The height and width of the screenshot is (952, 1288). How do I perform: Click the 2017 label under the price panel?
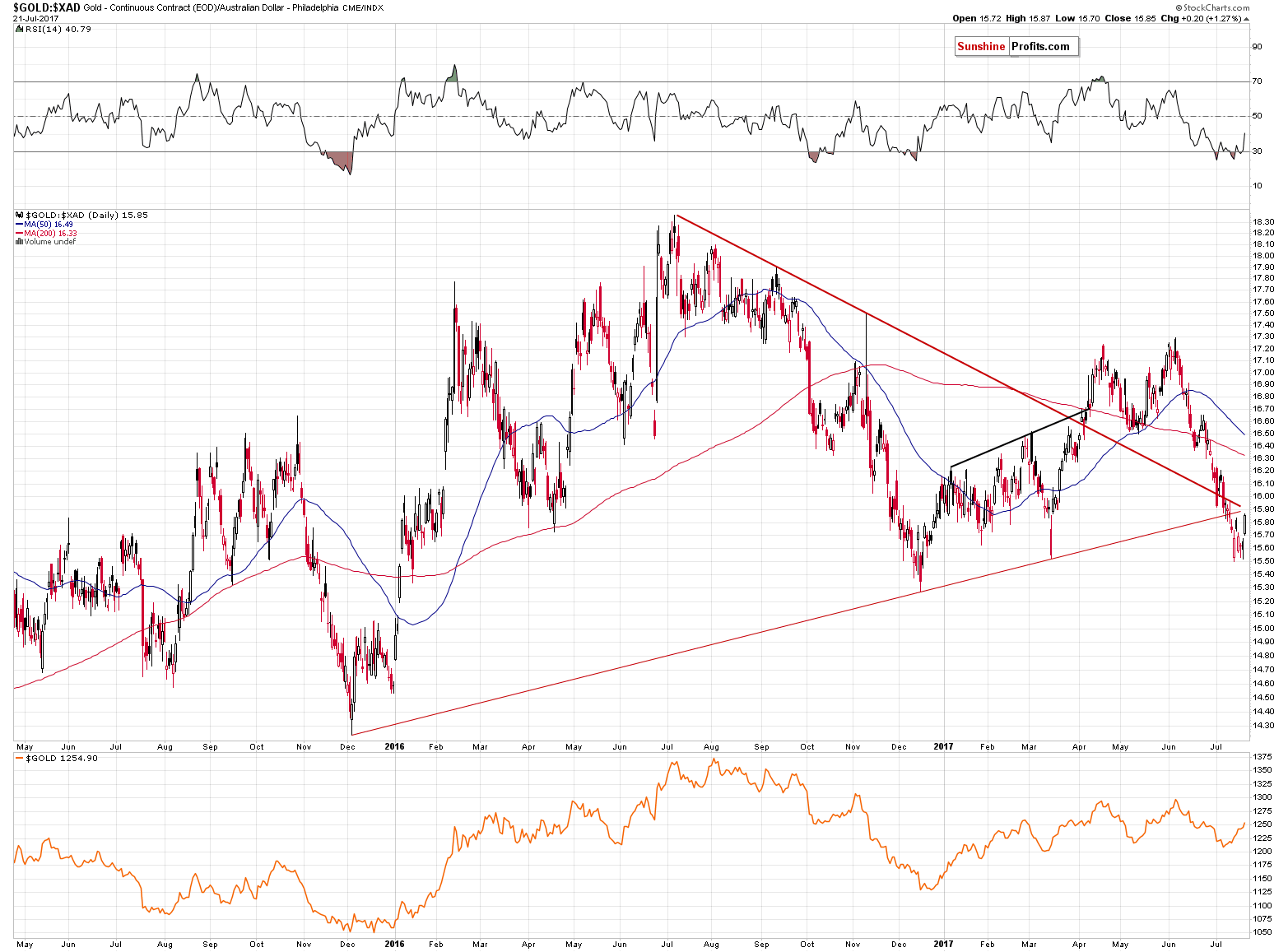[x=943, y=747]
